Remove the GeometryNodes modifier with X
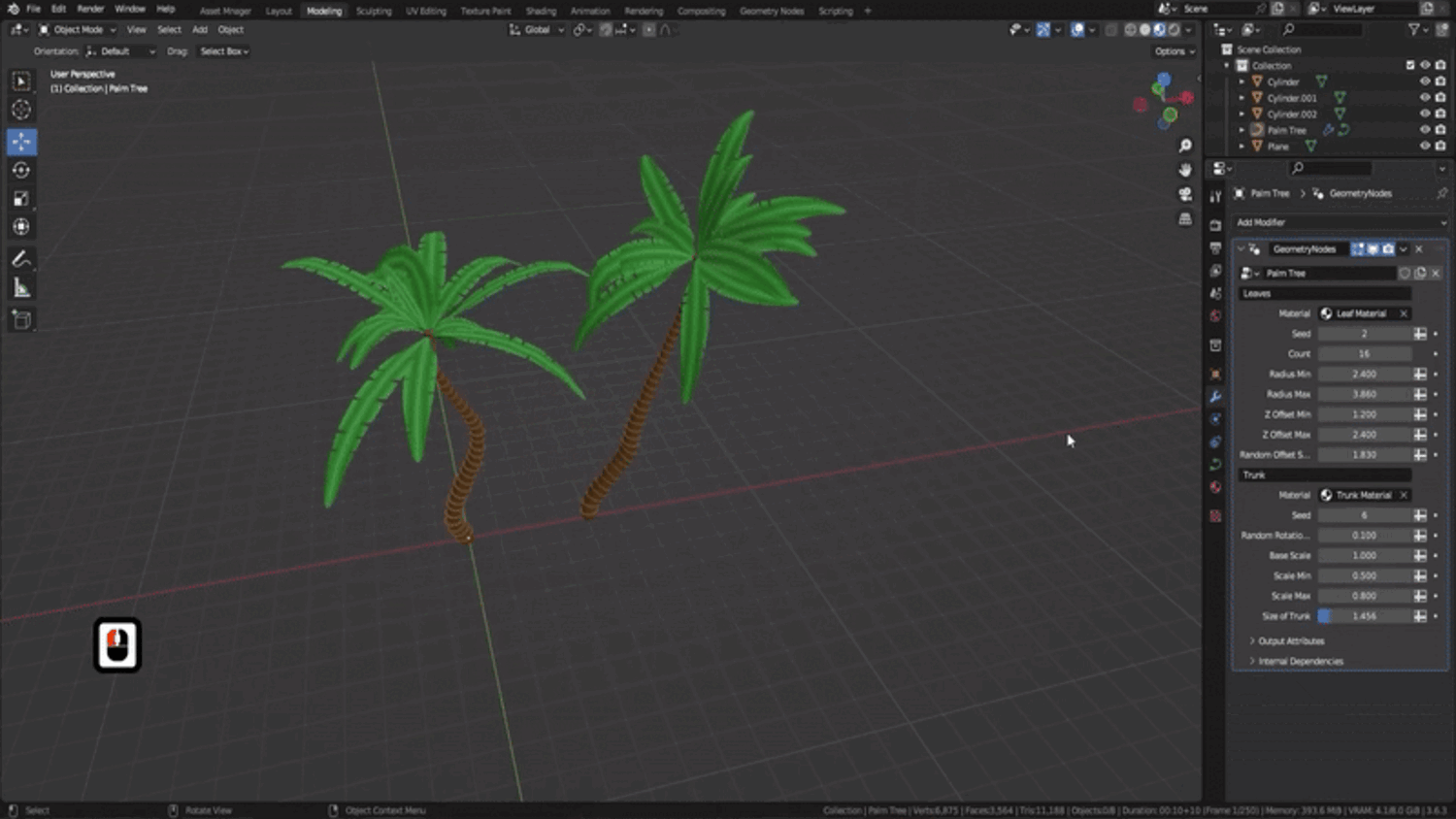 click(x=1419, y=249)
